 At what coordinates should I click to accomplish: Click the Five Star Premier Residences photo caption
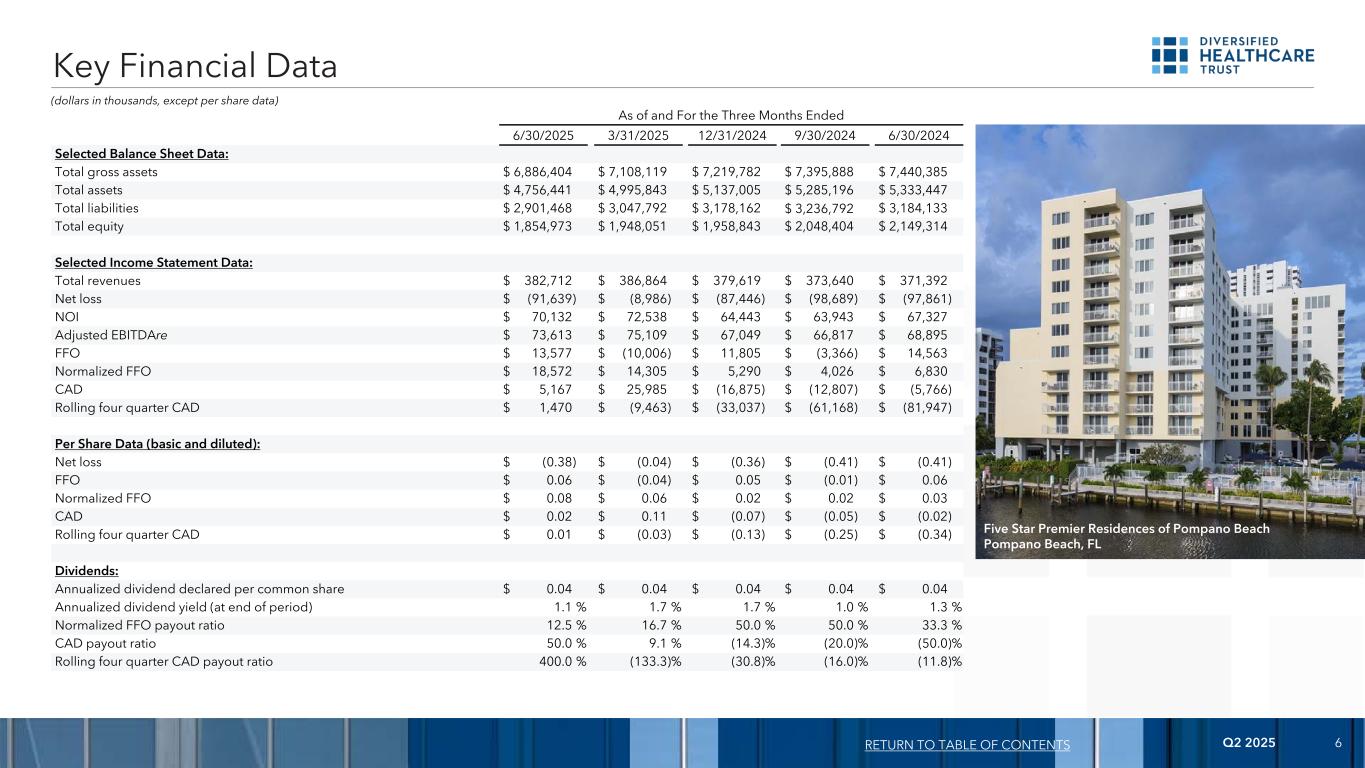pos(1127,536)
